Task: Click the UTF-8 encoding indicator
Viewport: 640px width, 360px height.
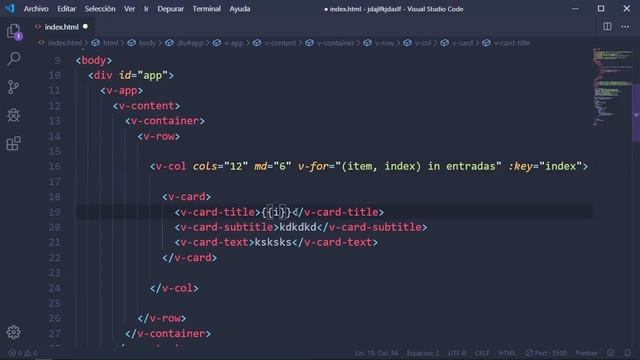Action: tap(457, 353)
